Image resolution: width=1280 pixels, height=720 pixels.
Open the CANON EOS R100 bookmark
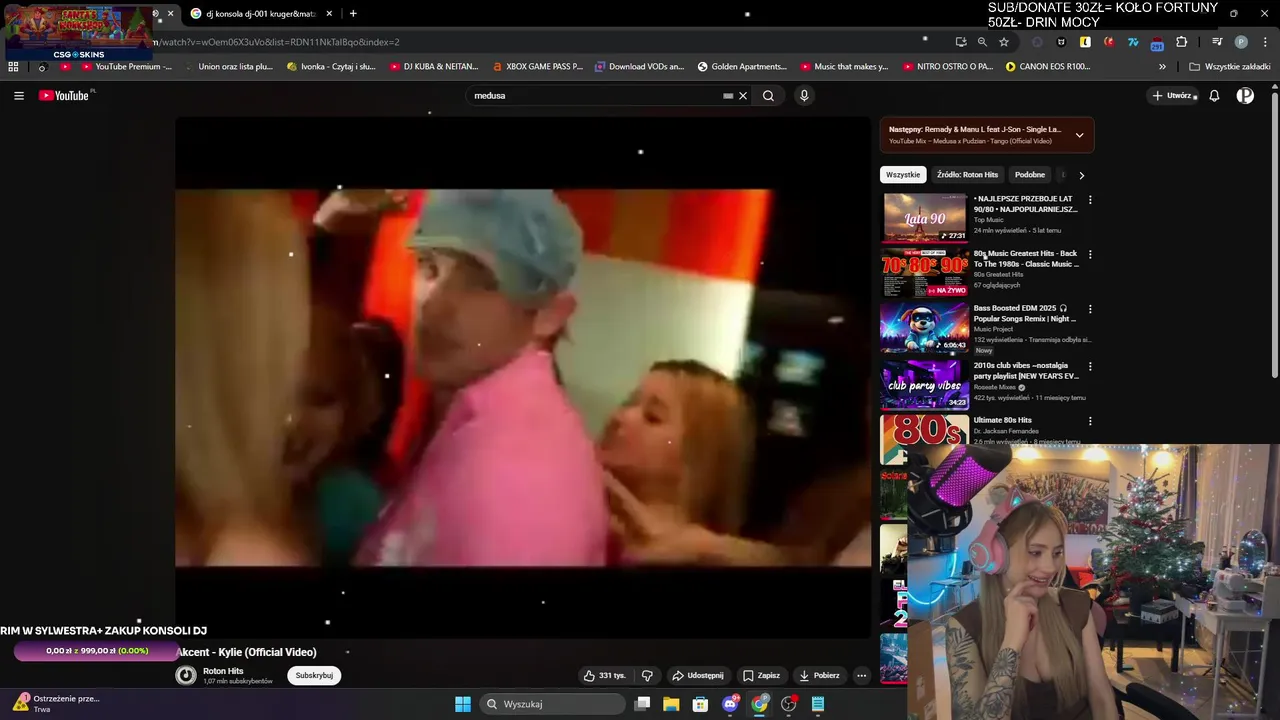click(1048, 67)
